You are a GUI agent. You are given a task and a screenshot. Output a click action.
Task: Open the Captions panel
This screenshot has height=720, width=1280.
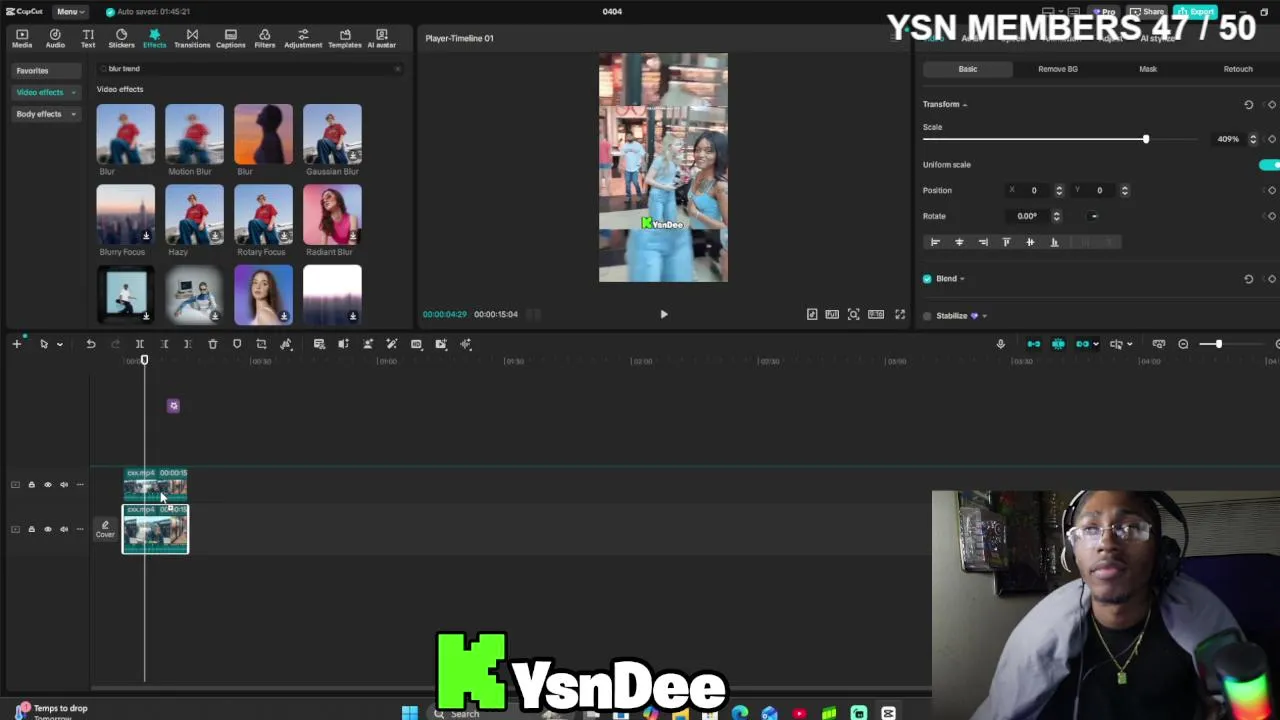[230, 38]
